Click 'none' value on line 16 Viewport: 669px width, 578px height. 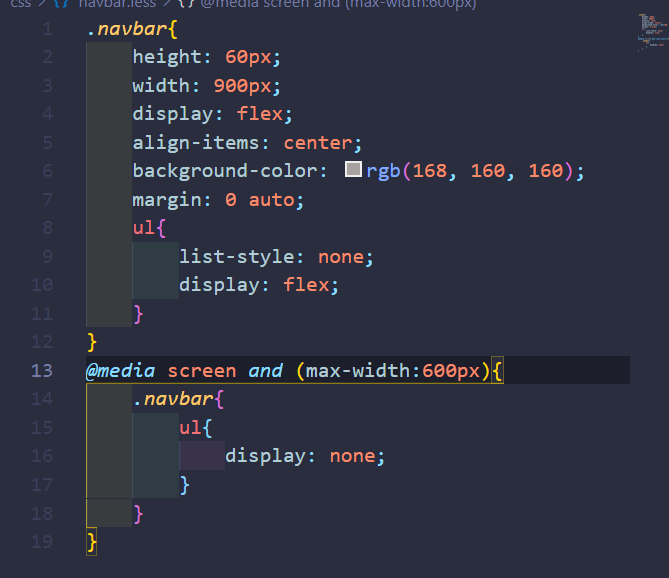coord(352,456)
